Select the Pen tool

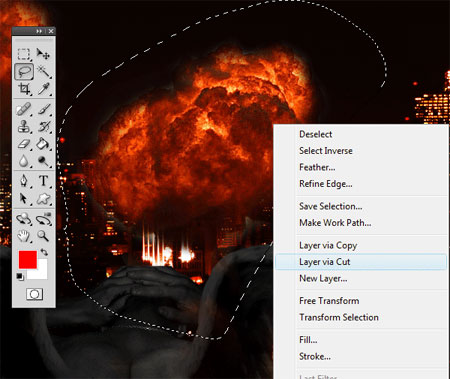24,181
